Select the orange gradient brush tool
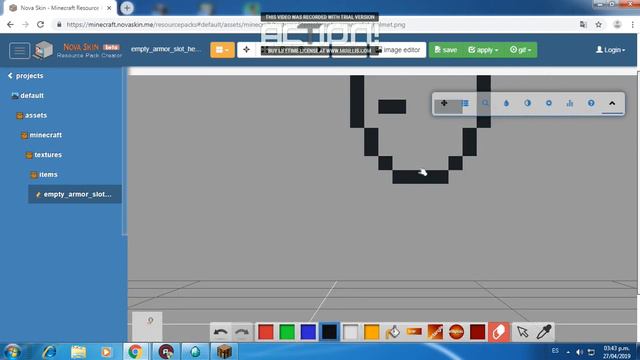 tap(435, 332)
